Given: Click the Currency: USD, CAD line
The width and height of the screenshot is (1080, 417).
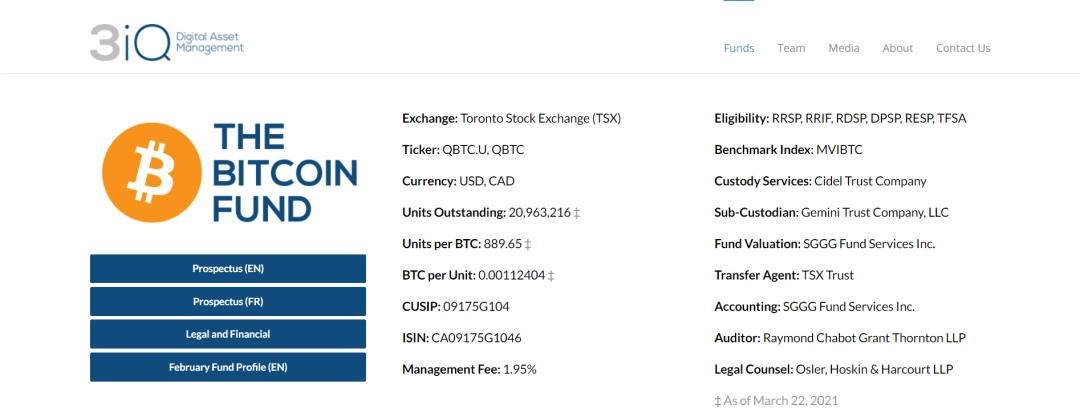Looking at the screenshot, I should [459, 181].
